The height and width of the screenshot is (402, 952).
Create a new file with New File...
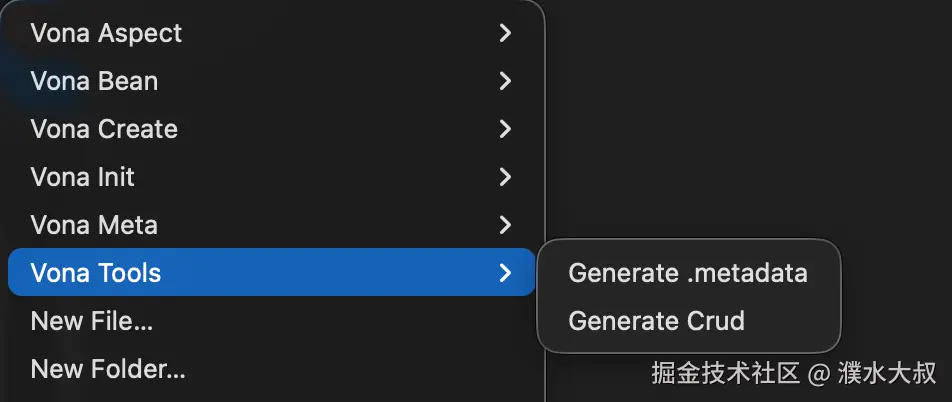[92, 321]
